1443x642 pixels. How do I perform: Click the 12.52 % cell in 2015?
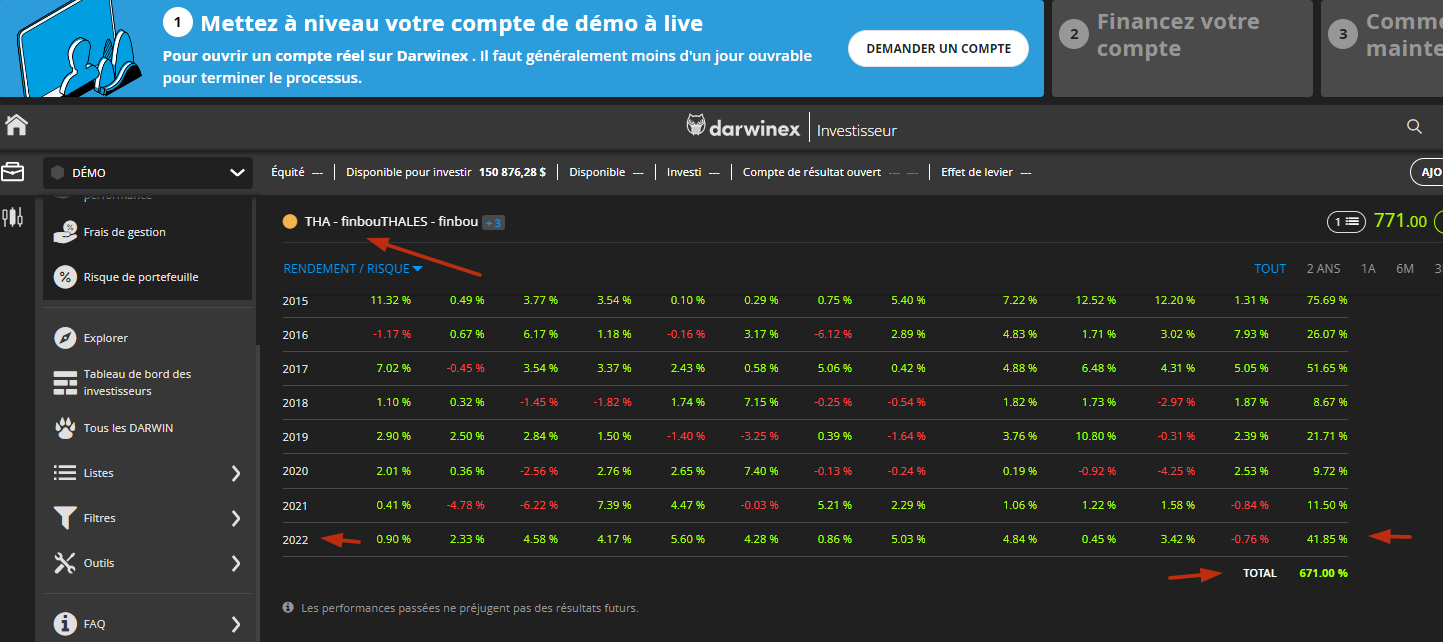1095,300
